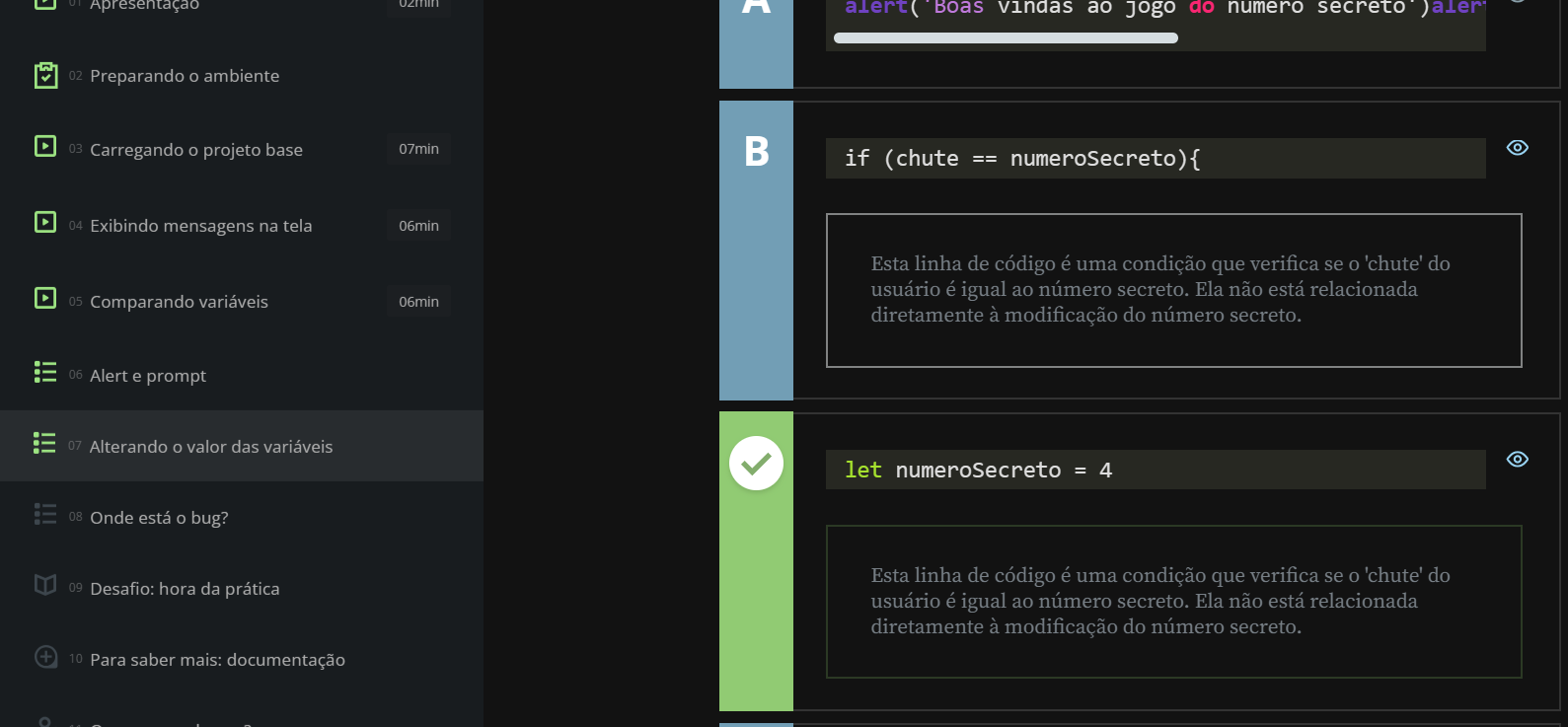Click the explanation text under let numeroSecreto
The width and height of the screenshot is (1568, 727).
(1160, 601)
